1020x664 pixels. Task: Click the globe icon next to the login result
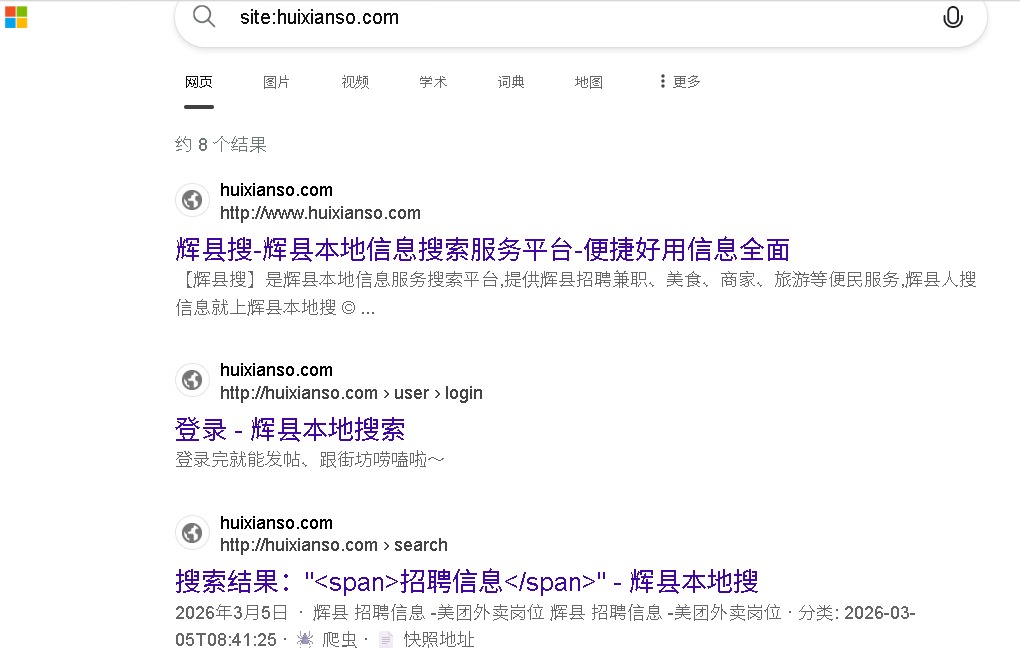pyautogui.click(x=192, y=380)
